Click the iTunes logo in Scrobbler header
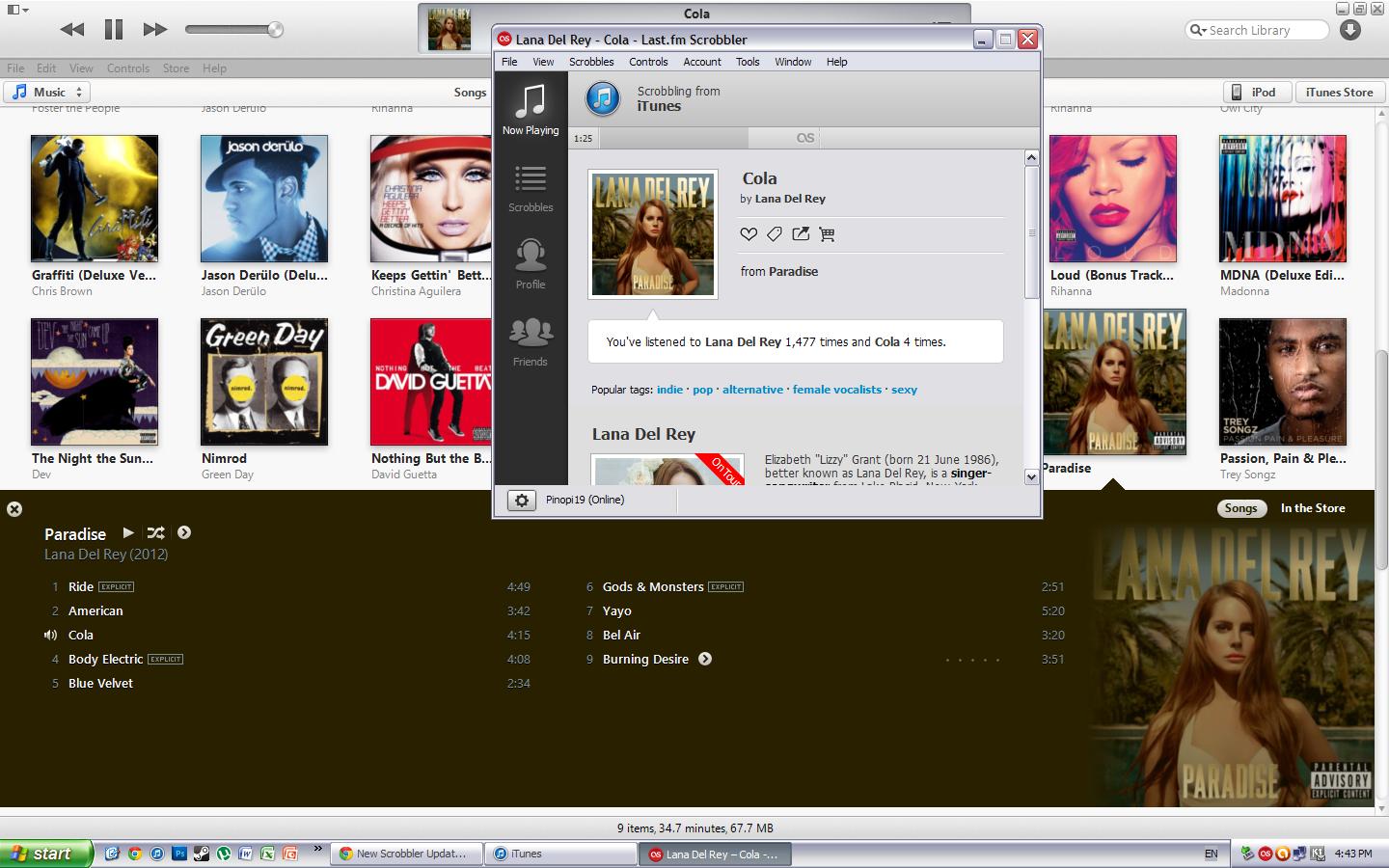1389x868 pixels. coord(603,98)
